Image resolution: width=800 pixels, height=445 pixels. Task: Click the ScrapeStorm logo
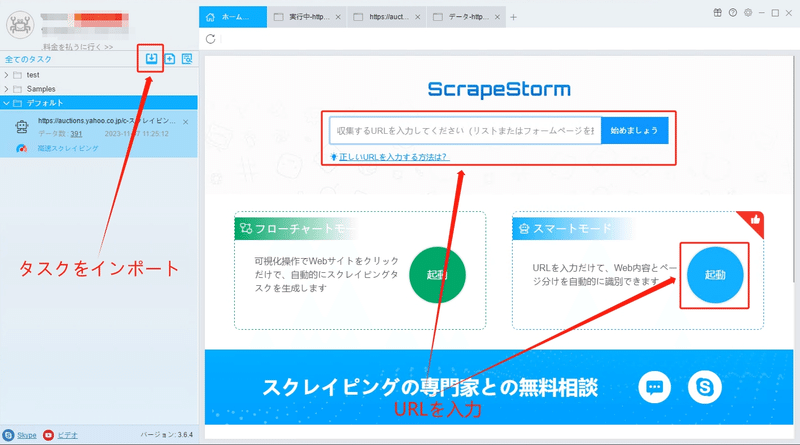499,89
